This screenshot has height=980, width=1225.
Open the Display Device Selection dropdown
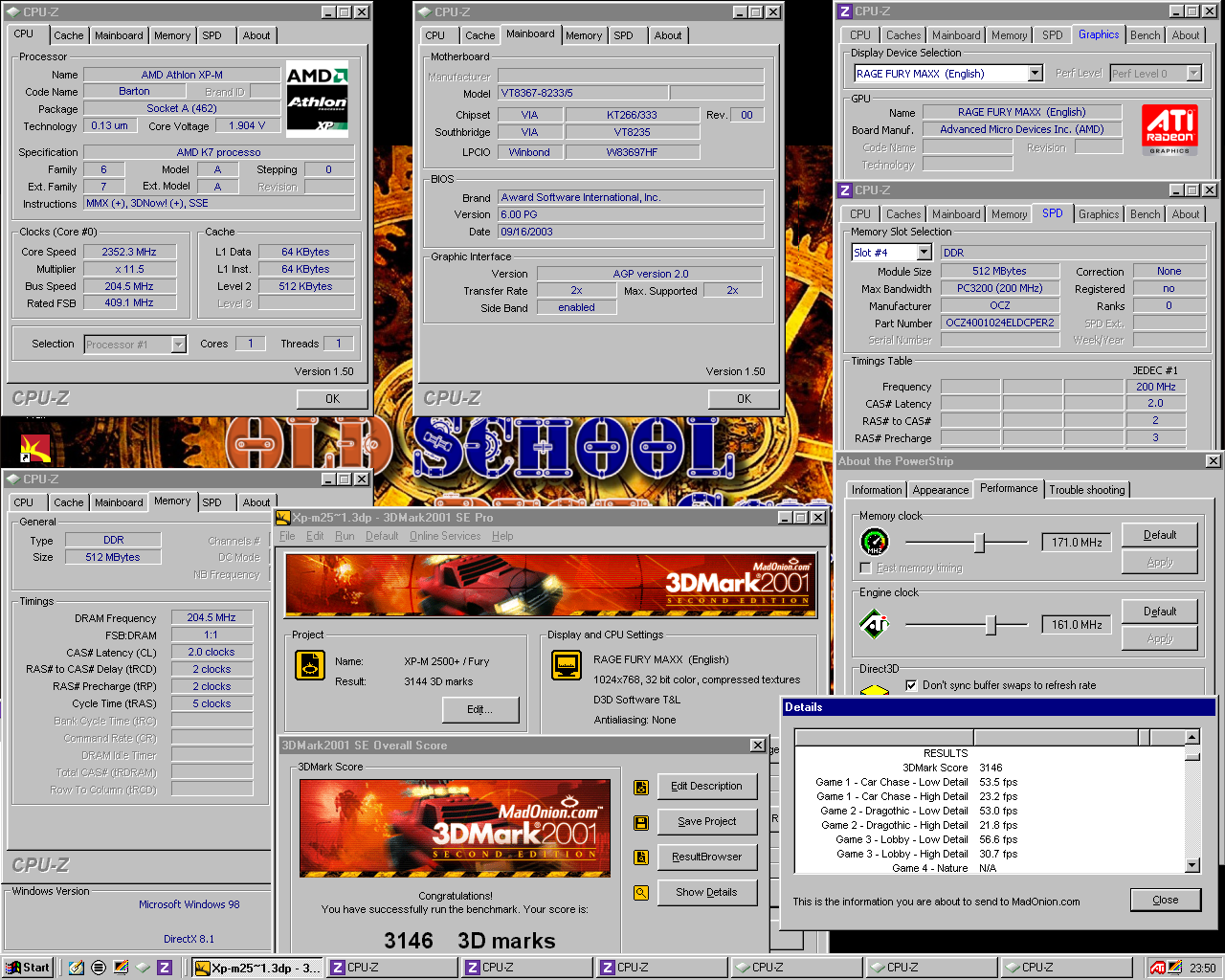coord(1035,74)
